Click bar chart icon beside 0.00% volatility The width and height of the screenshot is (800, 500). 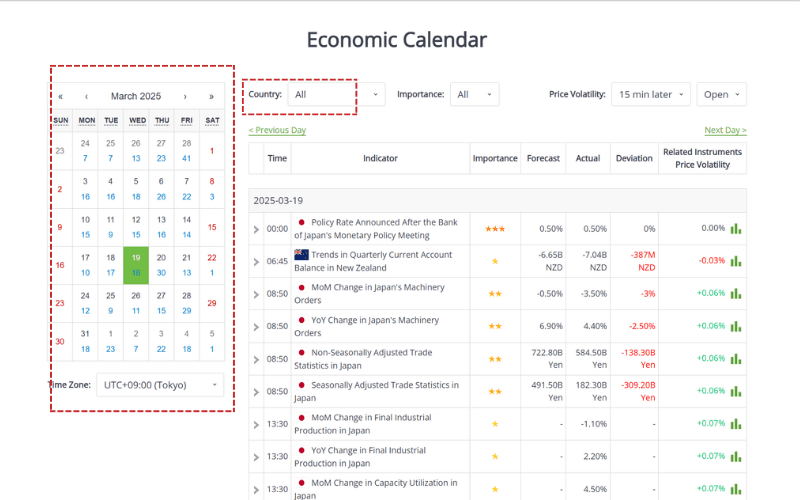(x=736, y=228)
